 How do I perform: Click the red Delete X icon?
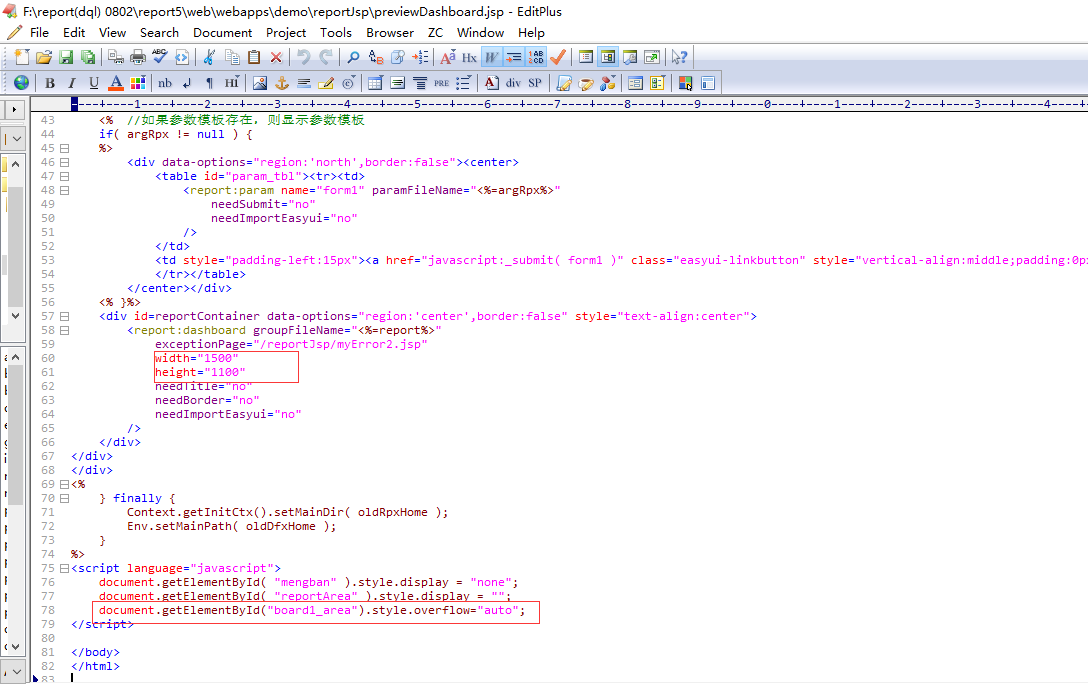[276, 57]
